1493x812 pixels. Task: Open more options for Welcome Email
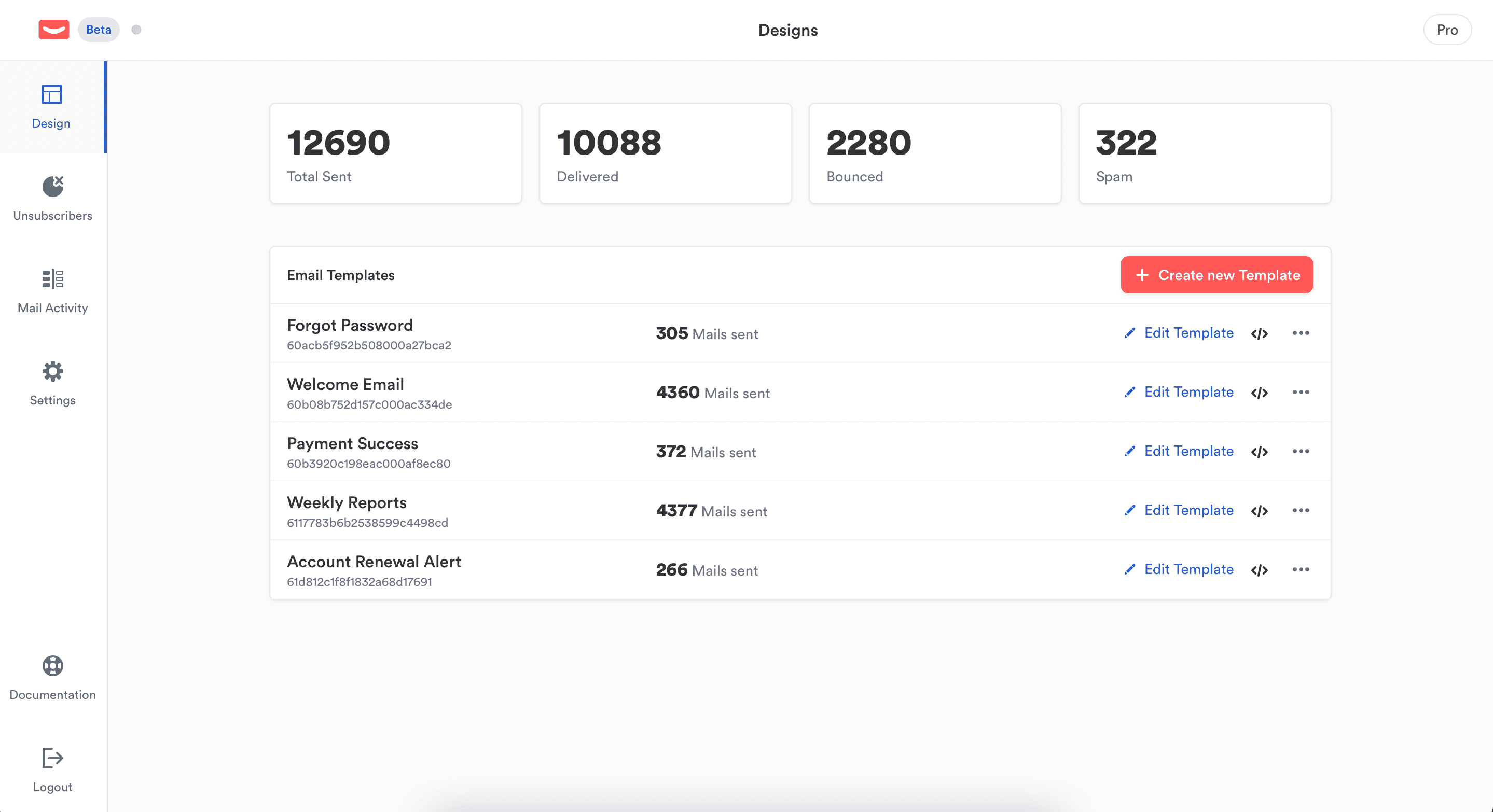coord(1301,392)
